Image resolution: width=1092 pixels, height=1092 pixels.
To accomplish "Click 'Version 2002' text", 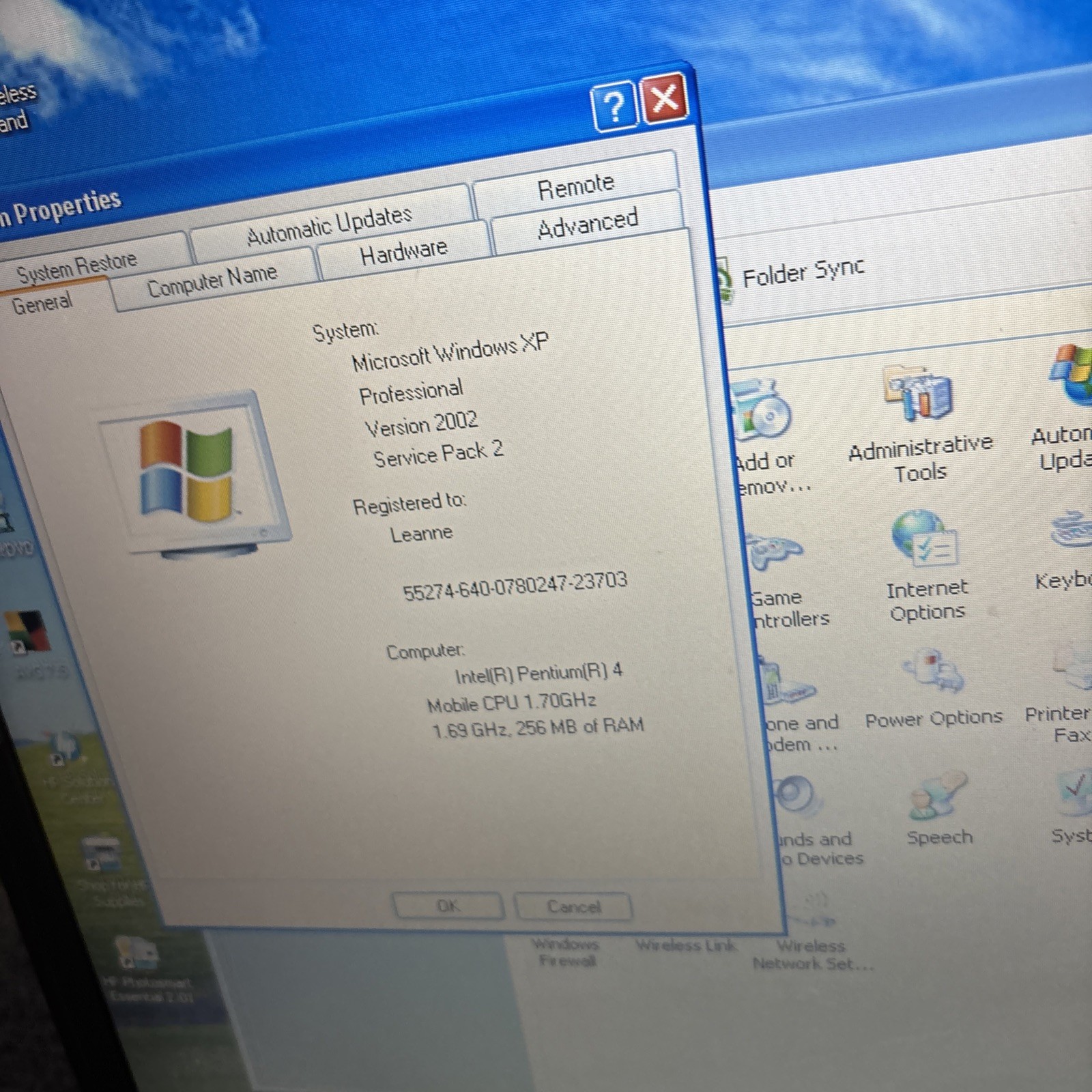I will (421, 423).
